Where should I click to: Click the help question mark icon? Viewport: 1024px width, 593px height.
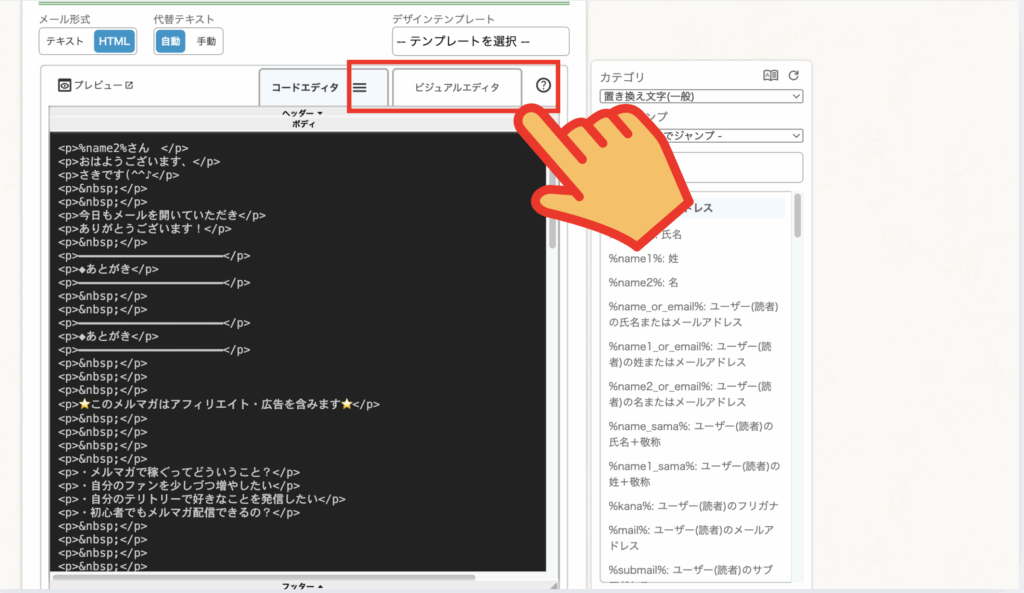[543, 86]
